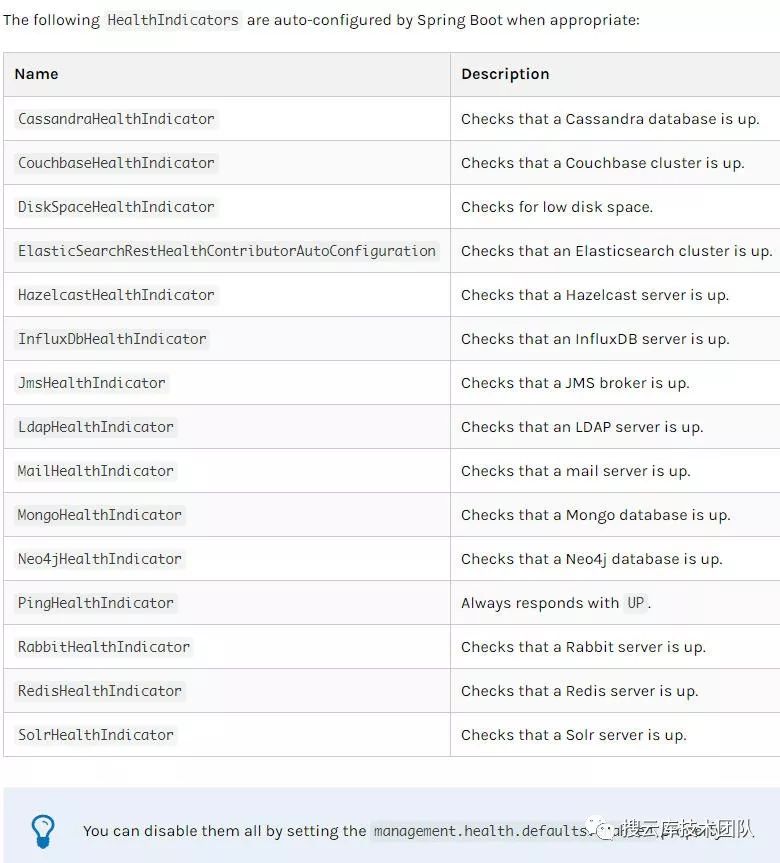Screen dimensions: 780x863
Task: Click 'Checks that a JMS broker is up.'
Action: pyautogui.click(x=575, y=384)
